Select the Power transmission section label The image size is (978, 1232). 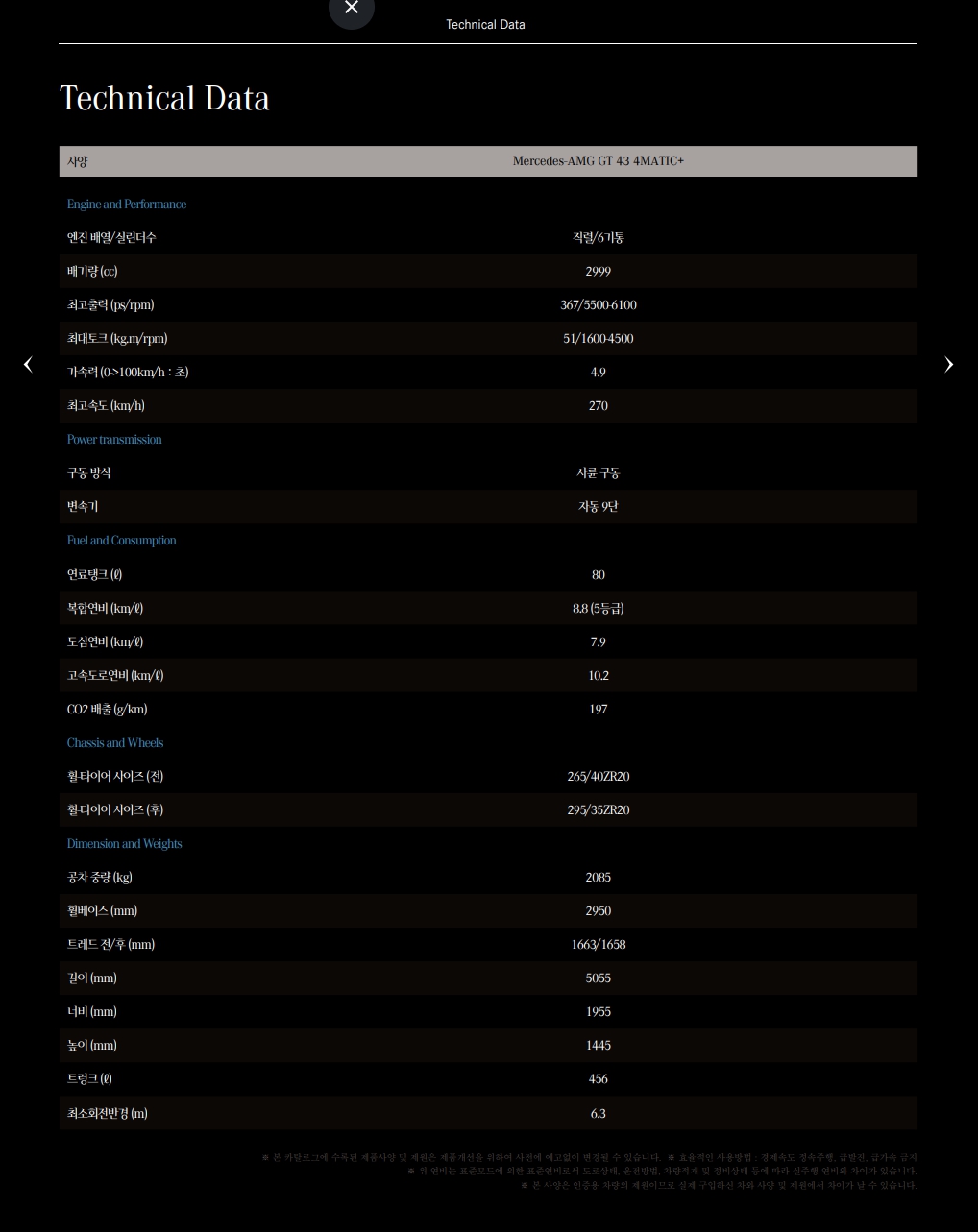pyautogui.click(x=114, y=440)
